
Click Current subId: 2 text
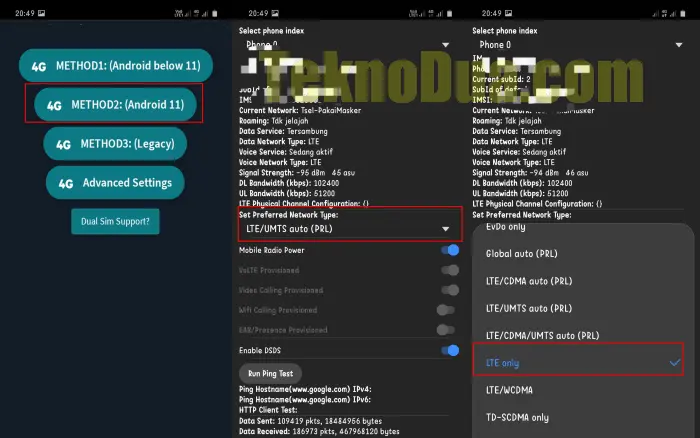click(501, 79)
